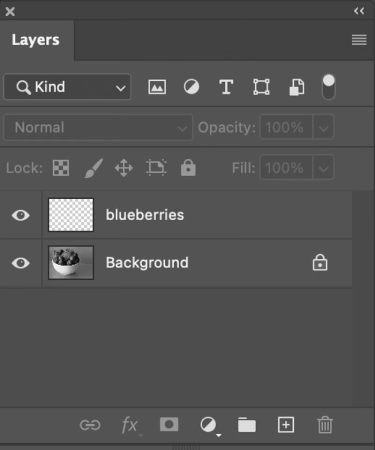The width and height of the screenshot is (375, 450).
Task: Toggle layer filtering switch
Action: (329, 87)
